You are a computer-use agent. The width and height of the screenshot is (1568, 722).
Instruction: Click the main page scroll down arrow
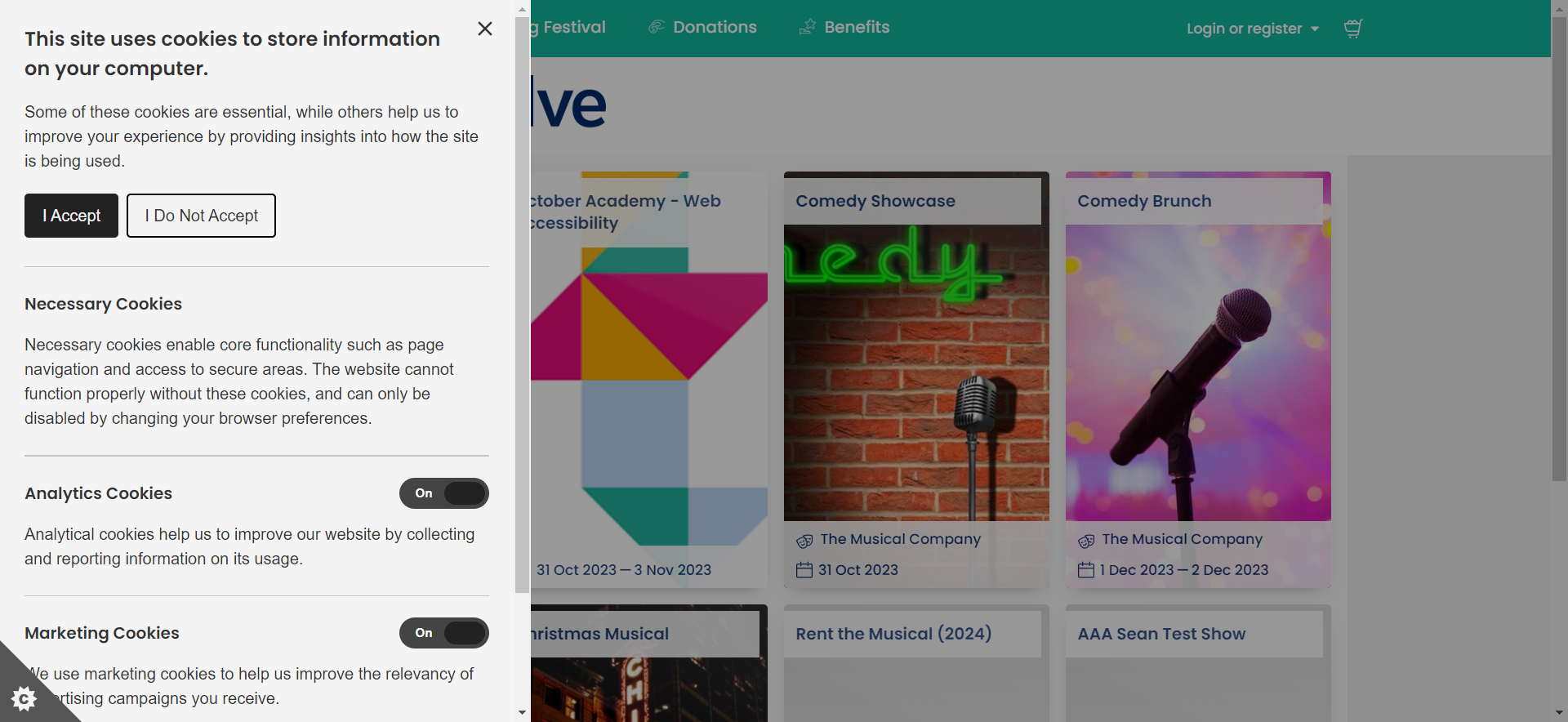click(x=1559, y=713)
